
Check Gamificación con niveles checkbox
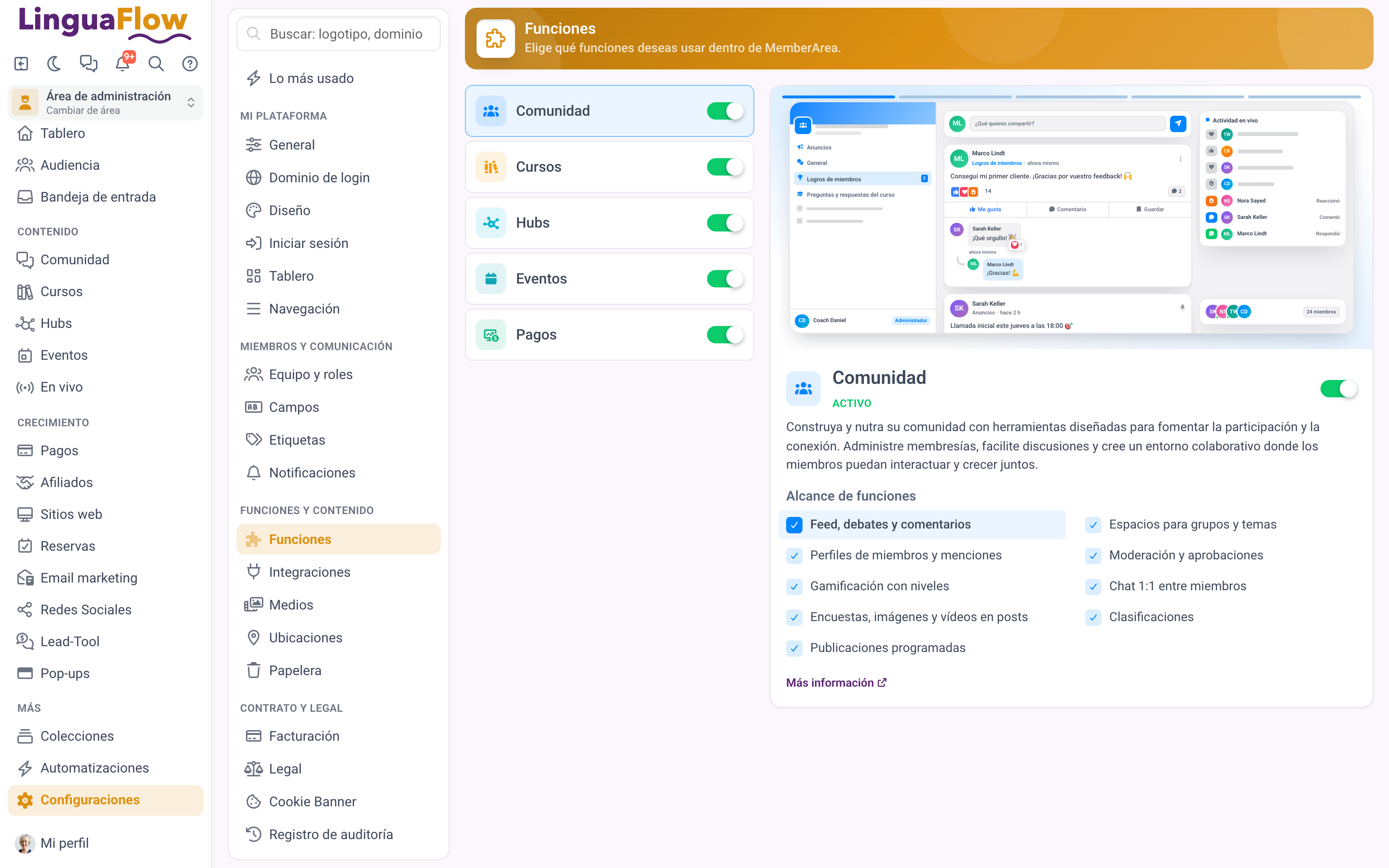[794, 586]
